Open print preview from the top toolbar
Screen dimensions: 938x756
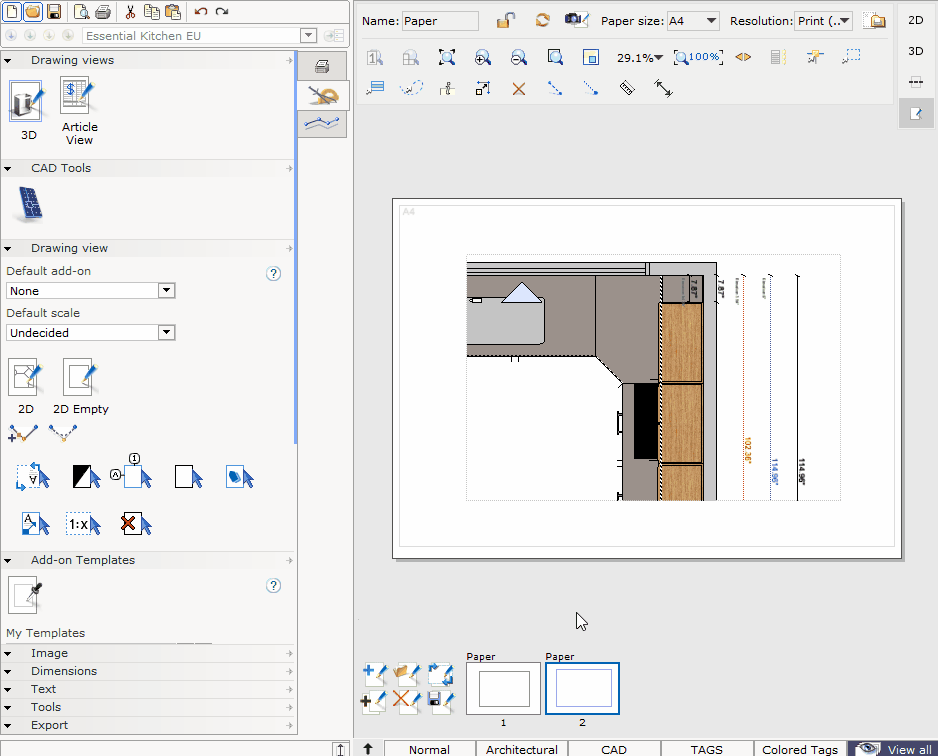tap(81, 11)
